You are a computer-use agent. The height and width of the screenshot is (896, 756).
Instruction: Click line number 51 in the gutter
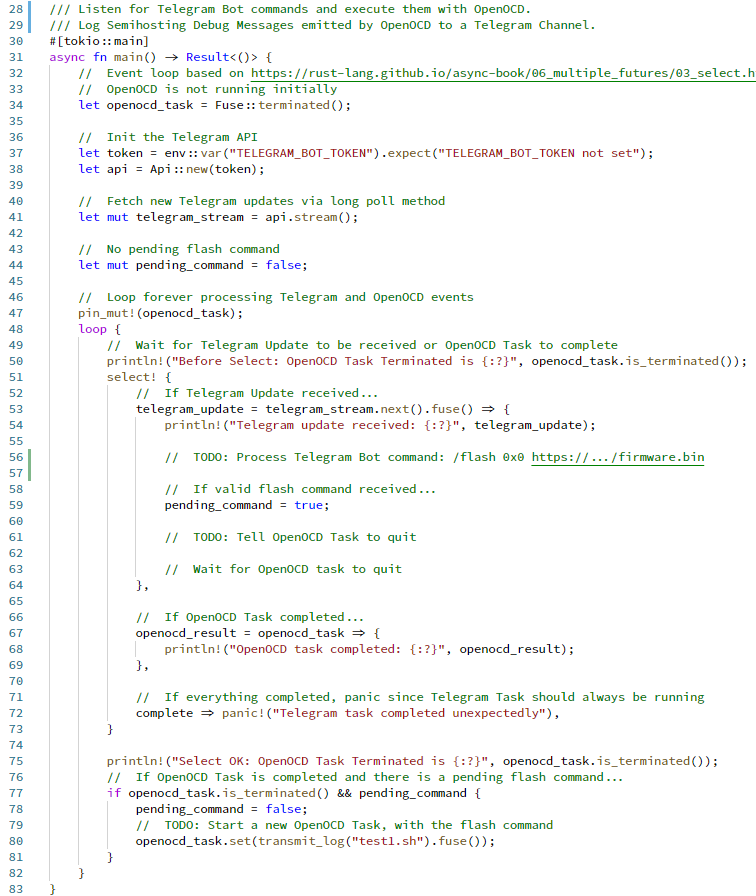coord(16,377)
